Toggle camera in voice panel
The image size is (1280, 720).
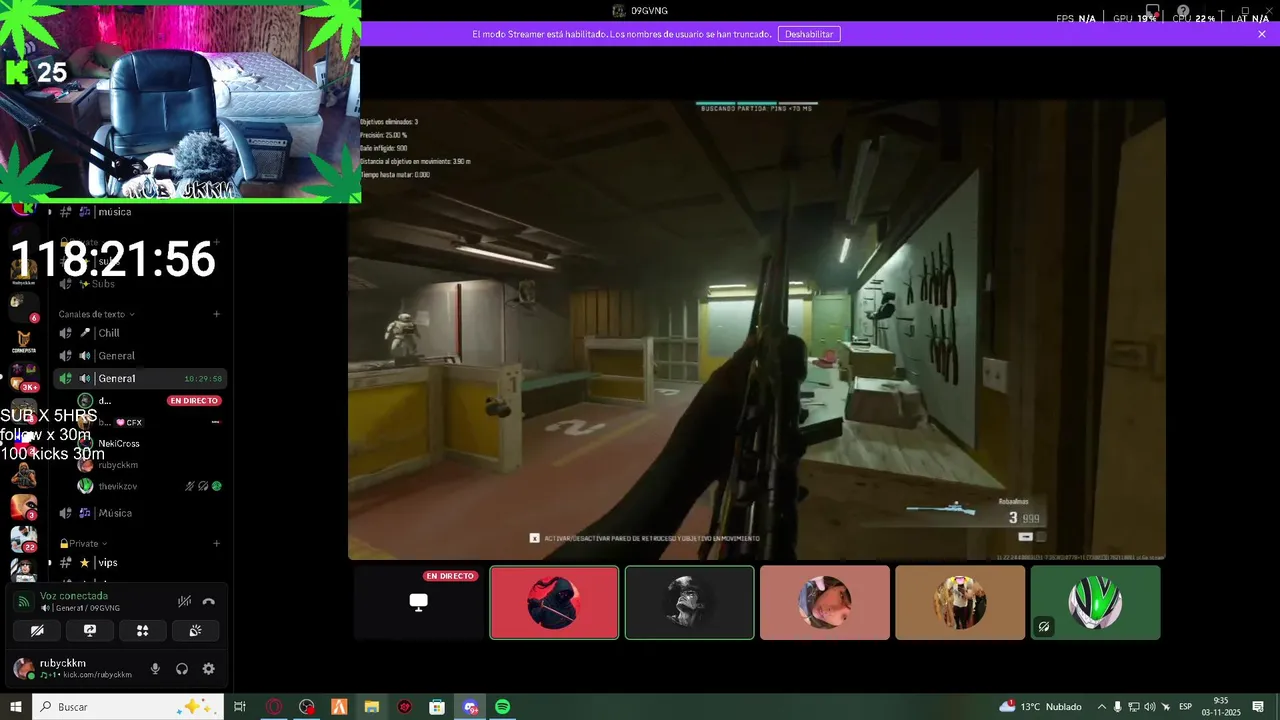pyautogui.click(x=37, y=631)
